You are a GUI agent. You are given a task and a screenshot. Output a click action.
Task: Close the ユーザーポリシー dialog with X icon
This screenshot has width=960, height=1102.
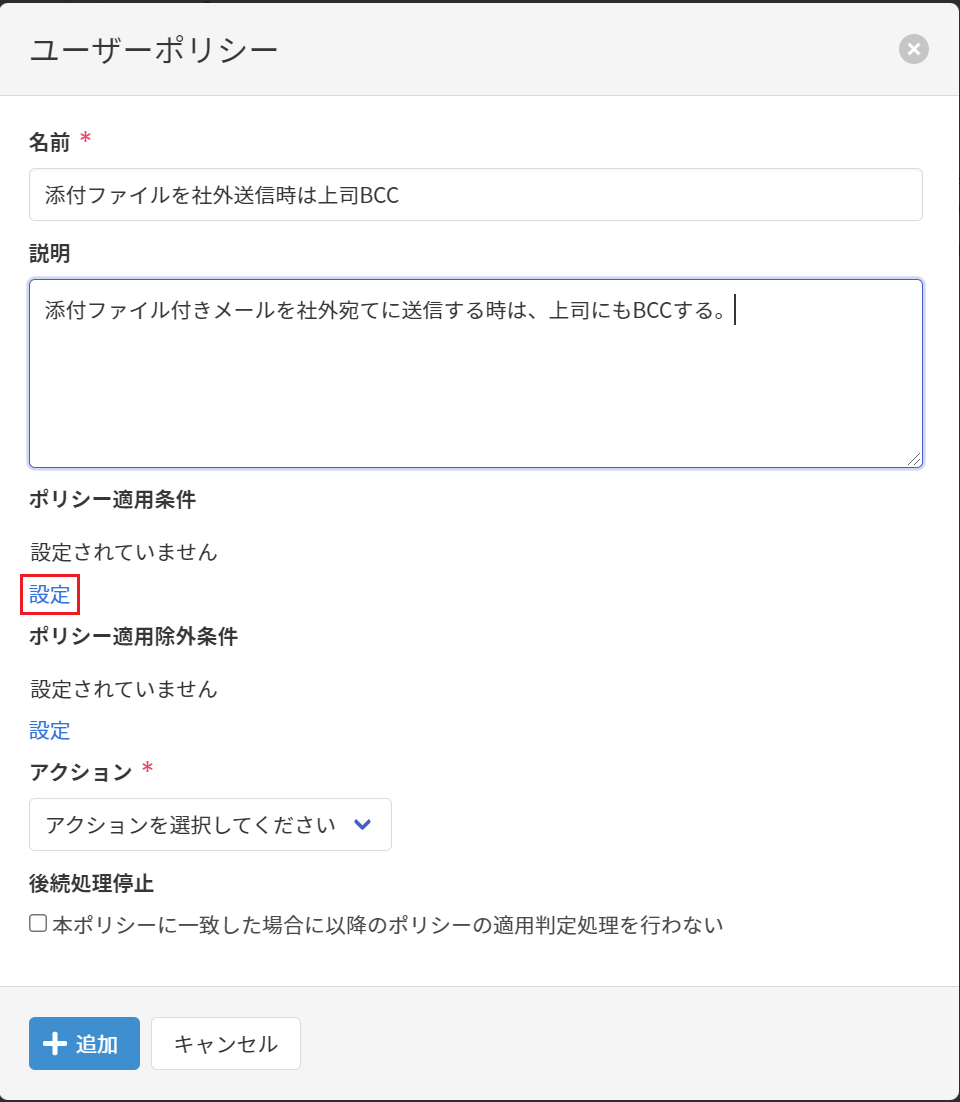[913, 49]
